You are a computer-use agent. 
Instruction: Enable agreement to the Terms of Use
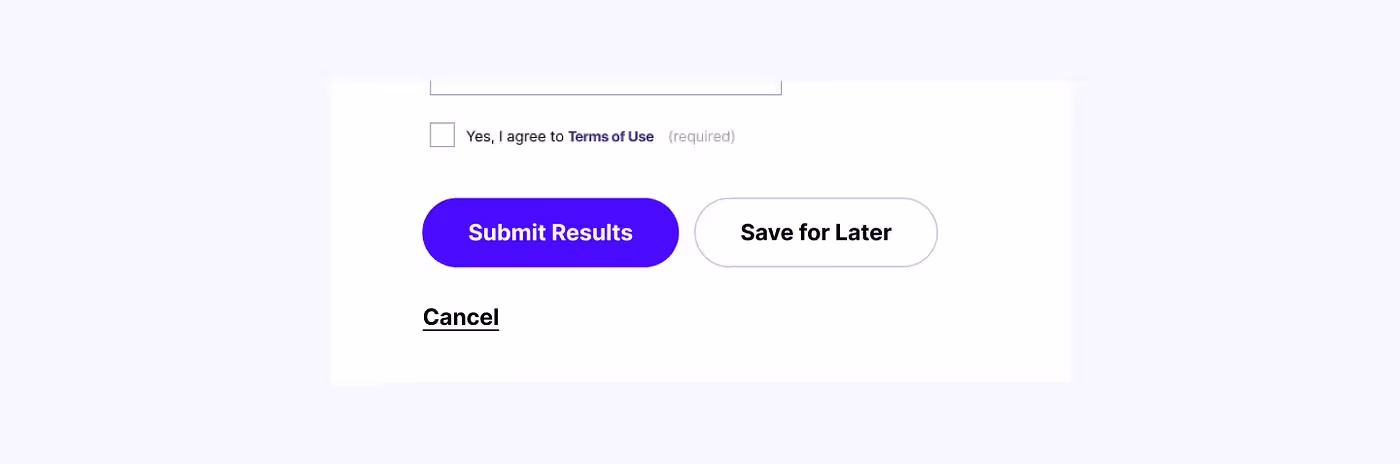(442, 135)
